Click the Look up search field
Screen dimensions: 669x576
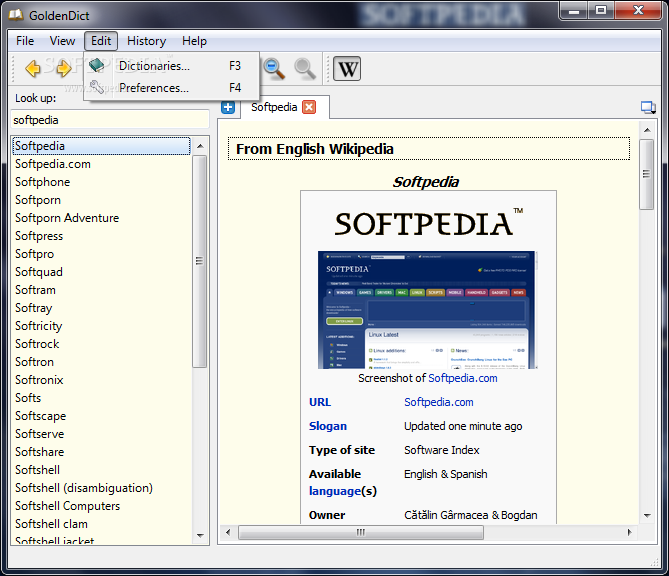(x=110, y=120)
